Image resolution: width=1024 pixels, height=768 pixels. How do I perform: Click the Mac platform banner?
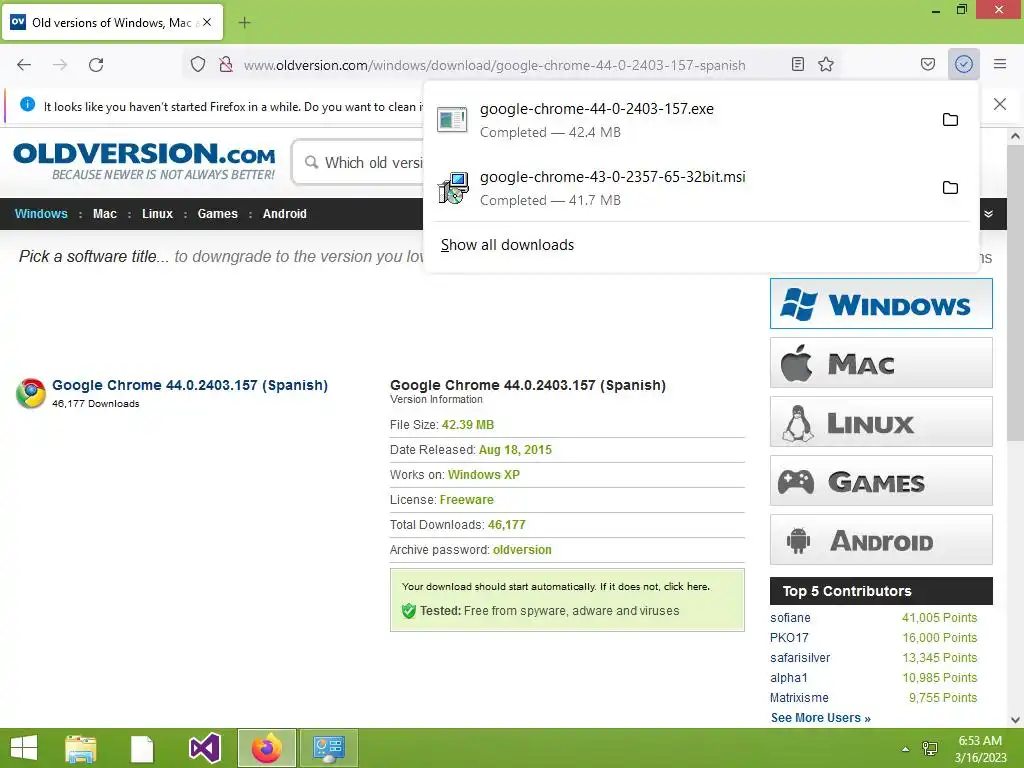click(x=881, y=362)
